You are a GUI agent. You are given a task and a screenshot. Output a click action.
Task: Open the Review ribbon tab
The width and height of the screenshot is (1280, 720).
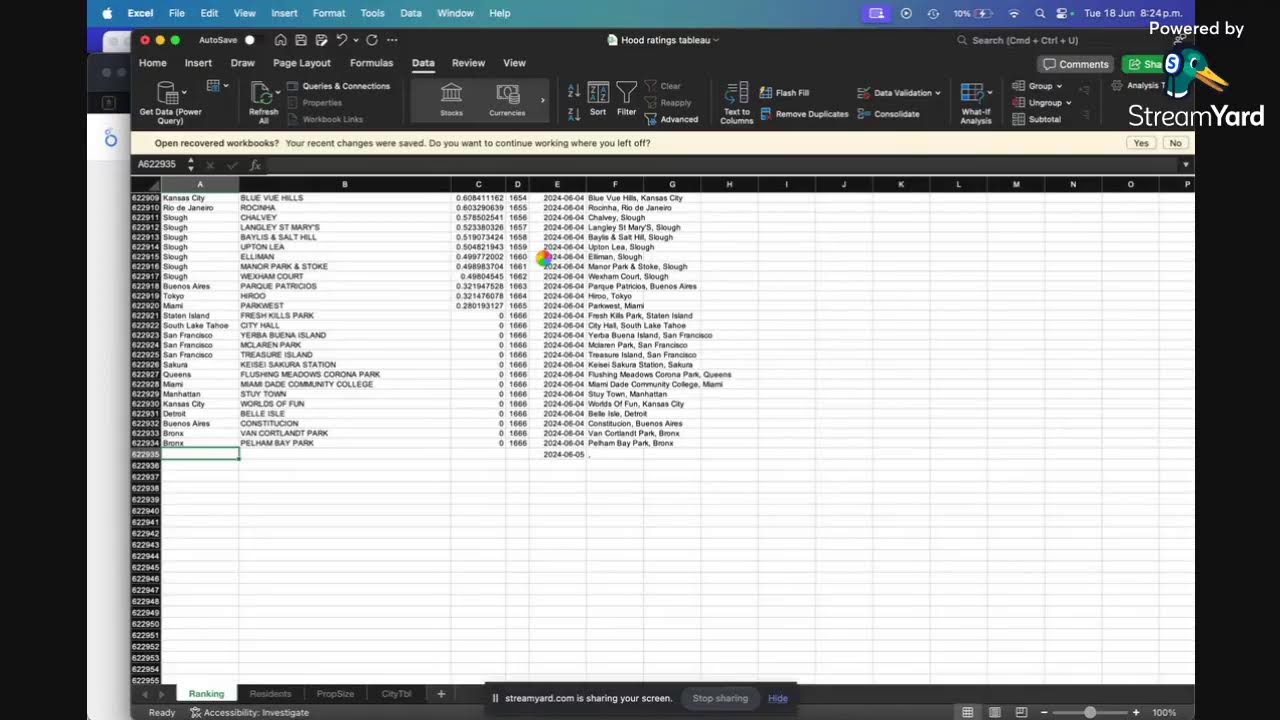tap(468, 63)
